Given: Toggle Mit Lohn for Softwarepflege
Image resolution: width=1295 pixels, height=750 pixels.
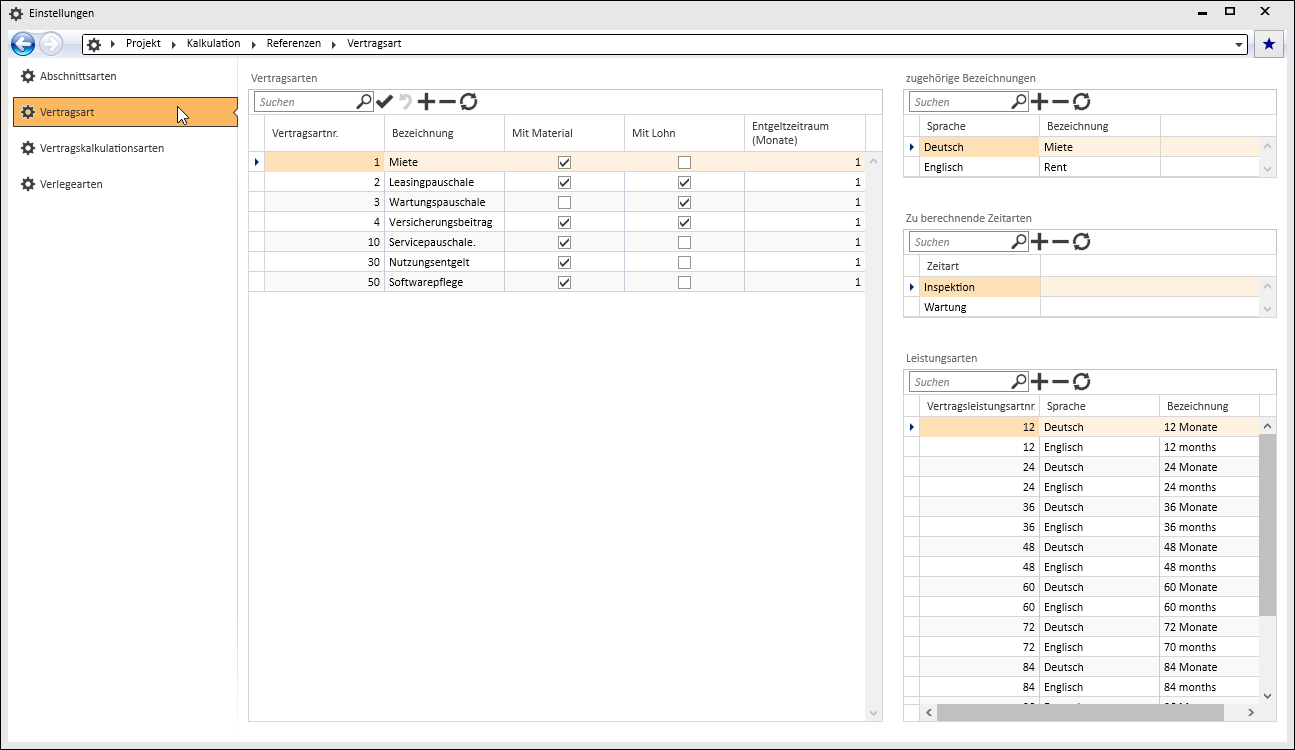Looking at the screenshot, I should coord(684,282).
